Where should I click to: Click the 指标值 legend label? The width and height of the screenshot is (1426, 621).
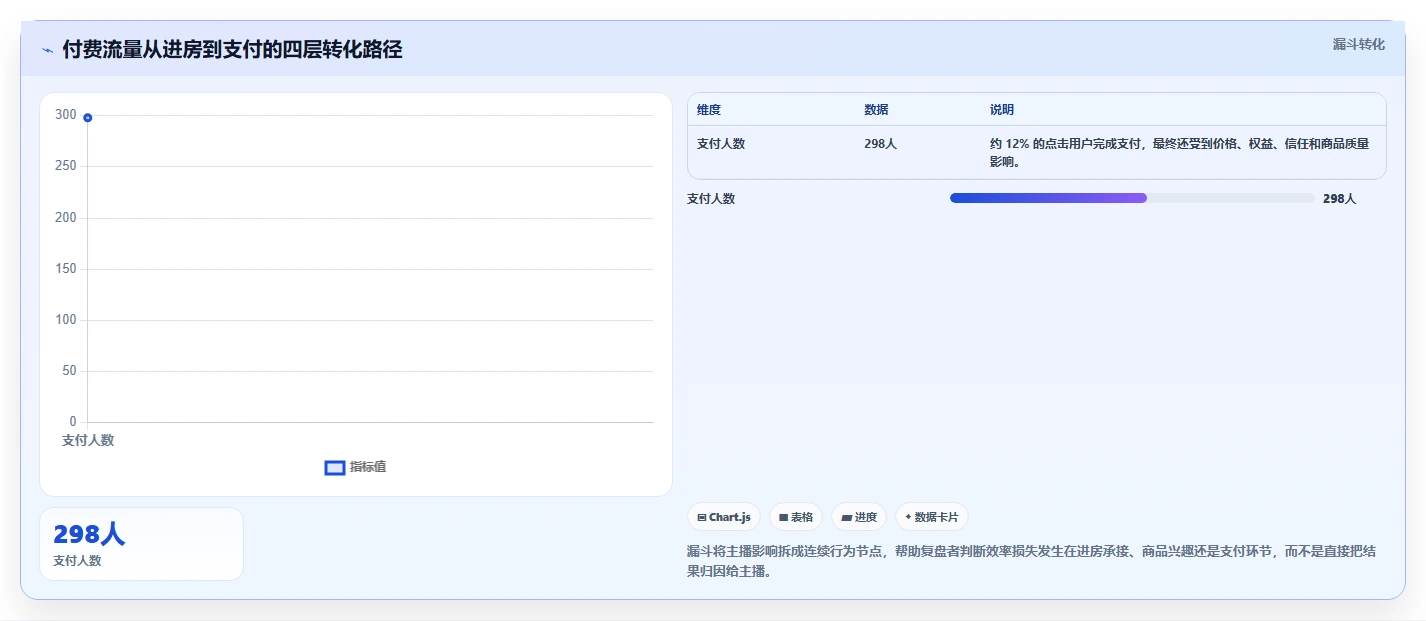coord(368,467)
